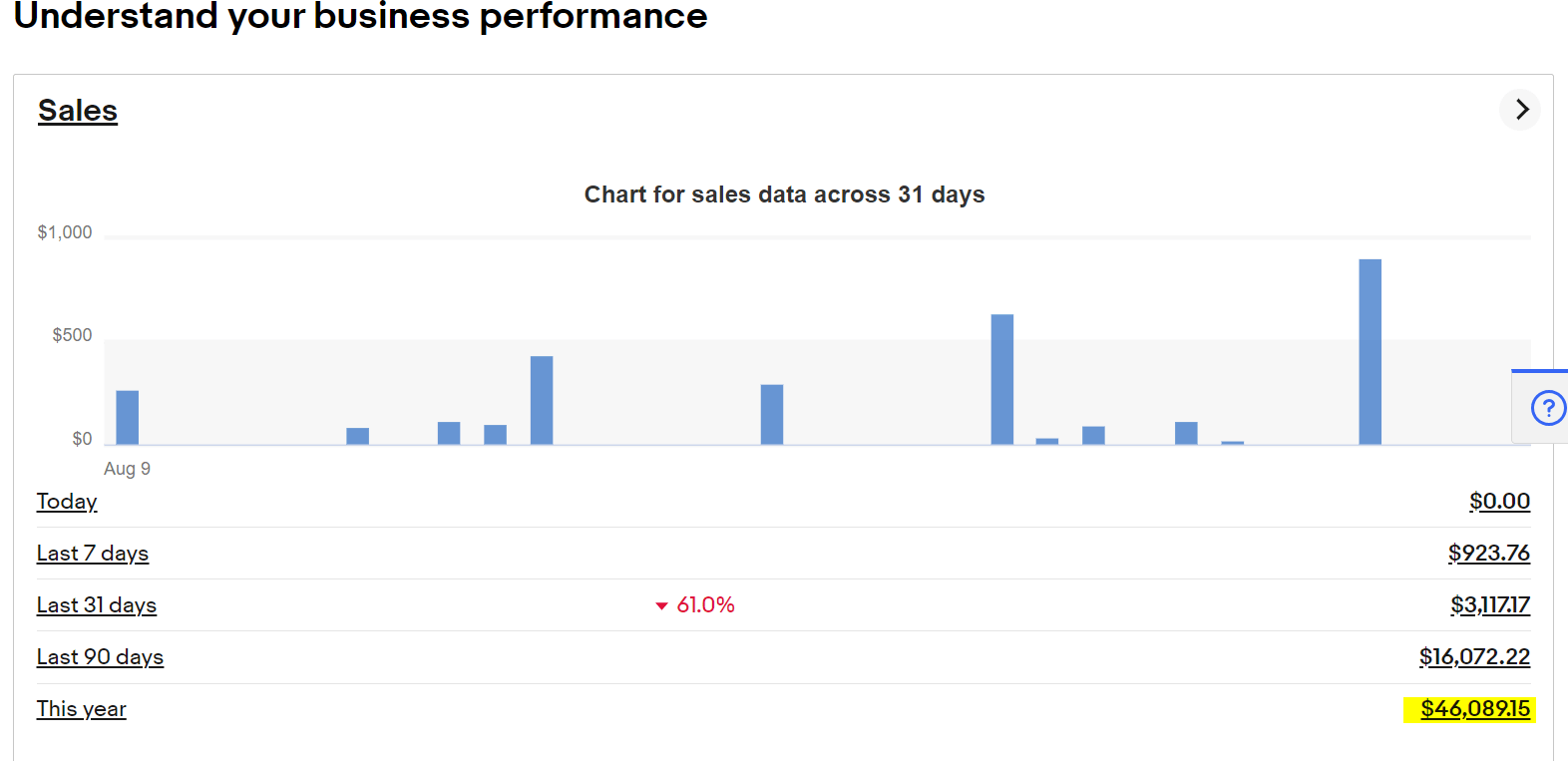Select the $923.76 seven-day total

(x=1489, y=554)
